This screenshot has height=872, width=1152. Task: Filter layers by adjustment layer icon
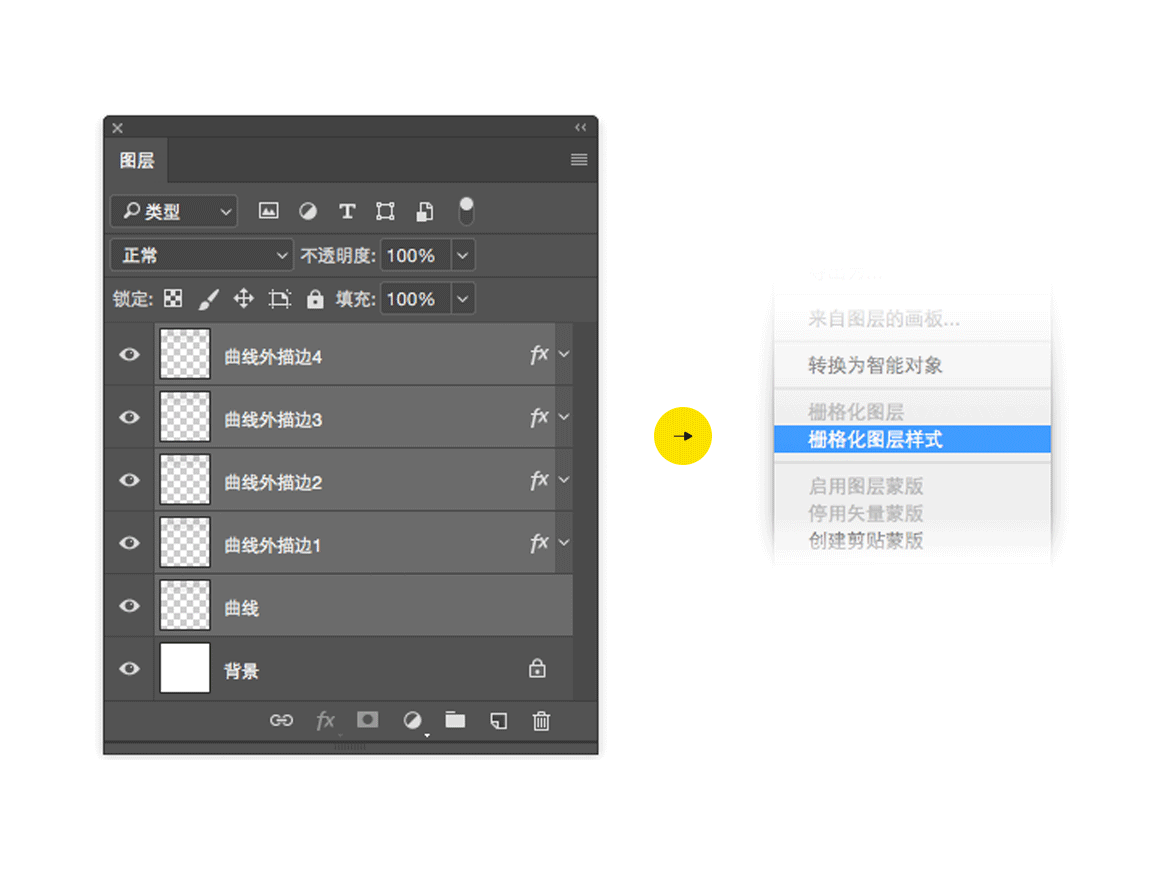point(308,212)
